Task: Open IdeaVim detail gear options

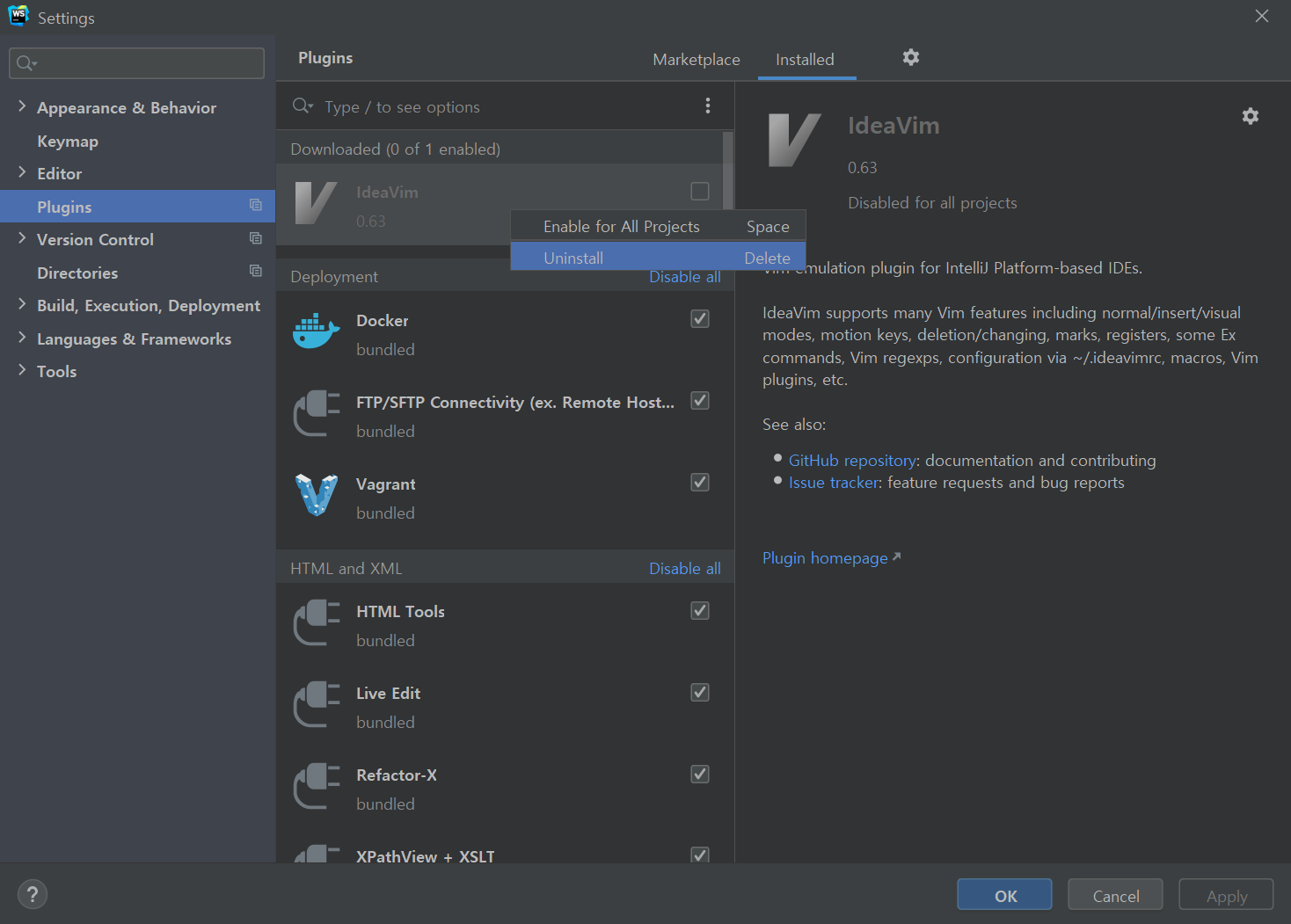Action: pyautogui.click(x=1251, y=116)
